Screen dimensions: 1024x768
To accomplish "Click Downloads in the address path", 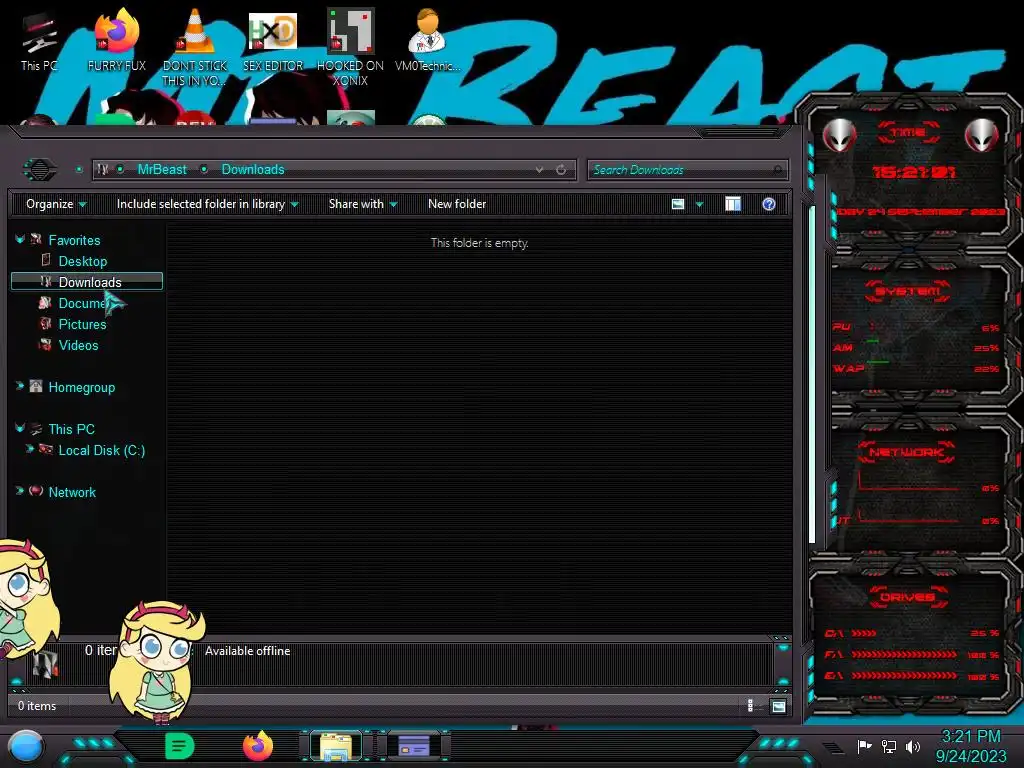I will tap(253, 170).
